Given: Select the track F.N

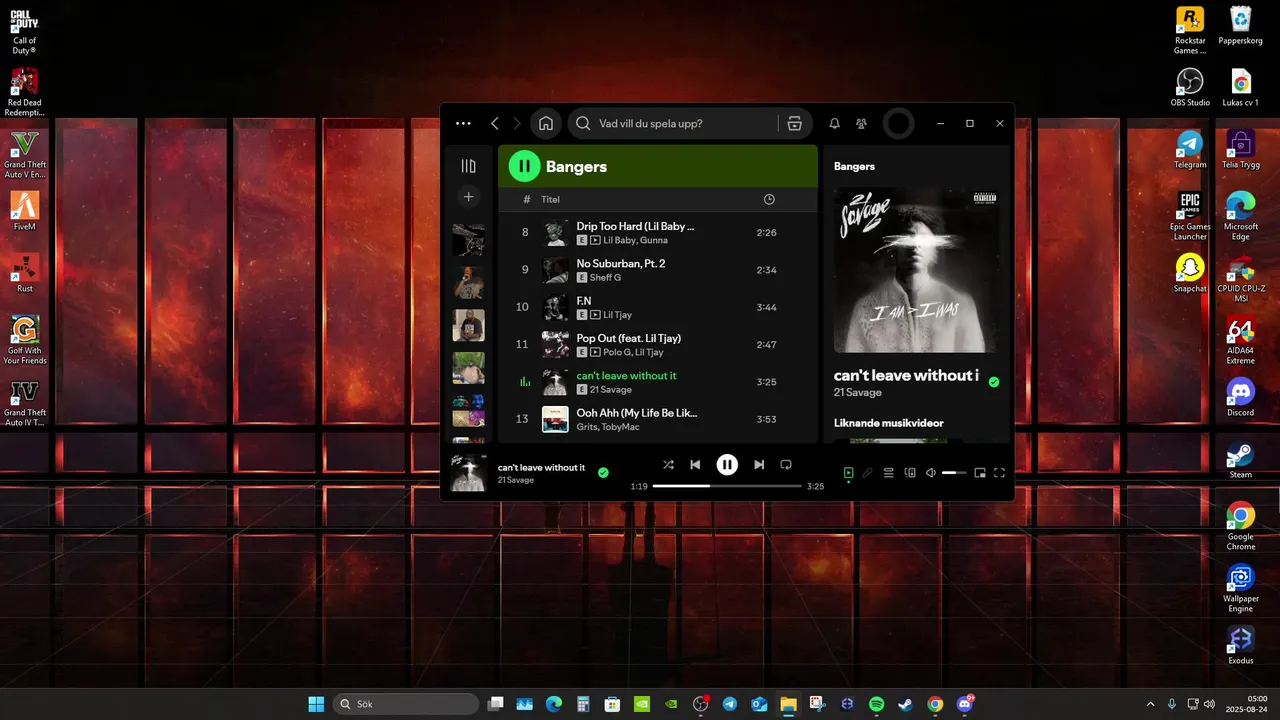Looking at the screenshot, I should click(x=658, y=307).
